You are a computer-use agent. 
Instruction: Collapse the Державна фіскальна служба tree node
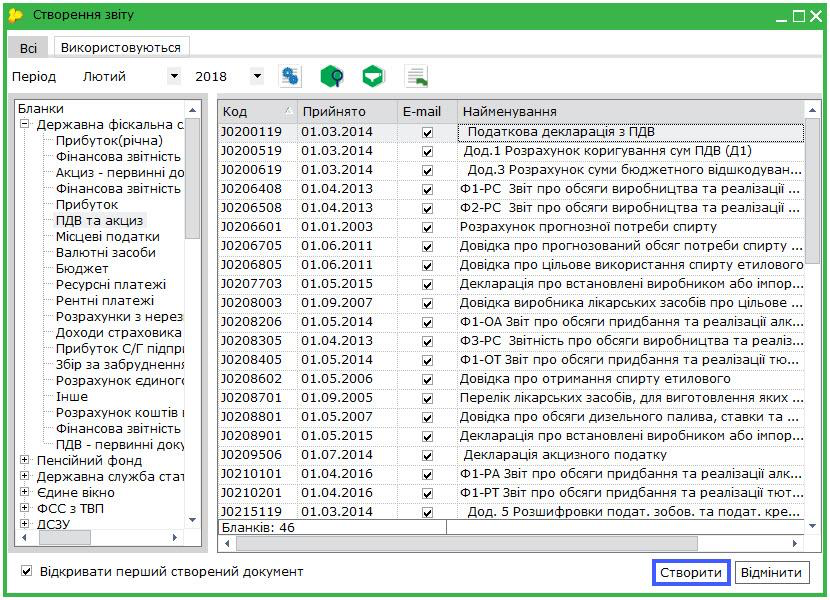pos(24,125)
